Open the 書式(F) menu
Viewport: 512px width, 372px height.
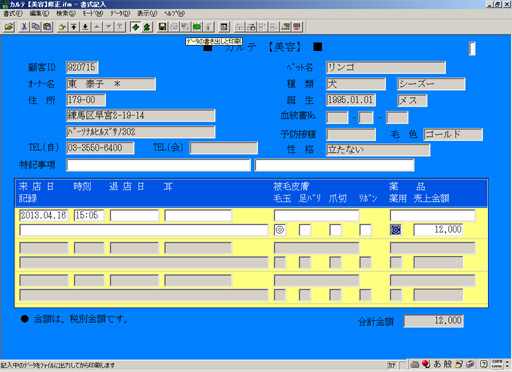(x=13, y=13)
